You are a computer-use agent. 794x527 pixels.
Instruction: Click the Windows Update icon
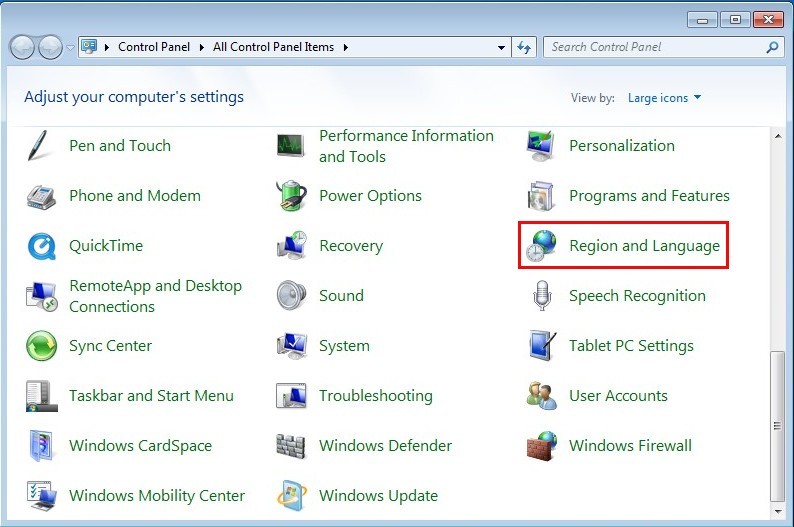click(291, 496)
